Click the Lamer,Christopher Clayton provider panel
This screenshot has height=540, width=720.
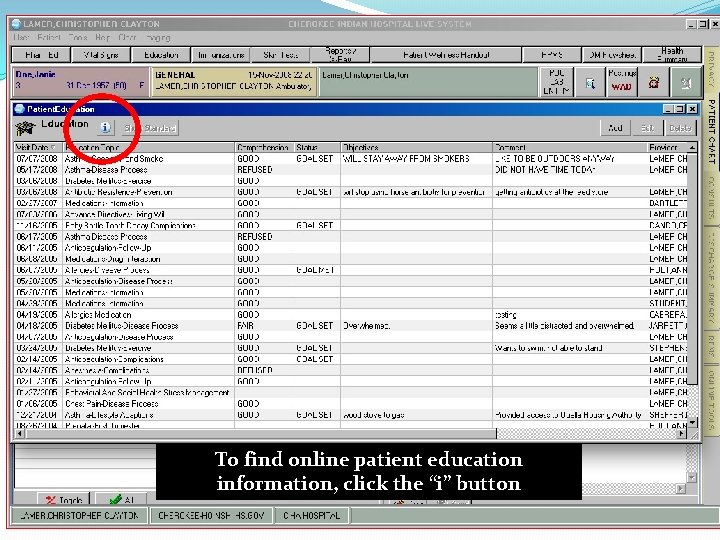[428, 81]
